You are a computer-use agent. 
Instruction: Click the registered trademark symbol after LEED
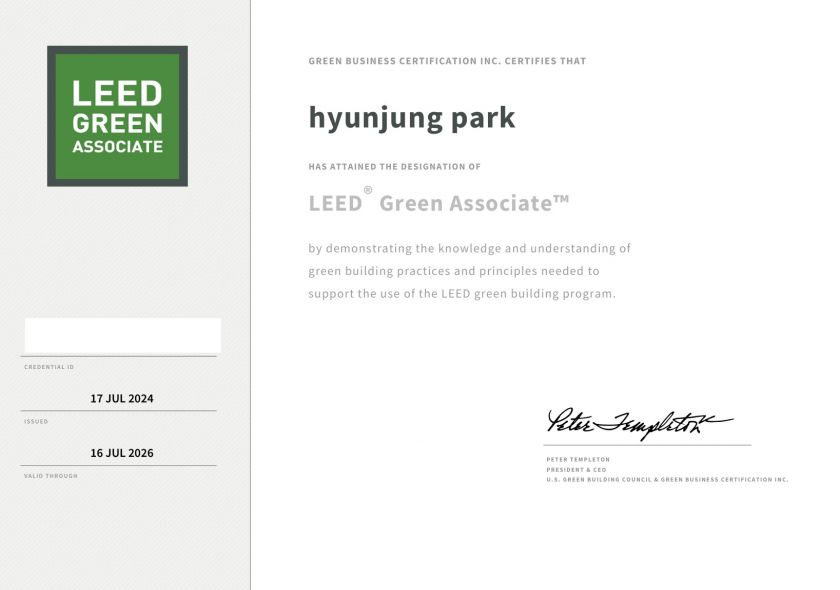point(368,191)
